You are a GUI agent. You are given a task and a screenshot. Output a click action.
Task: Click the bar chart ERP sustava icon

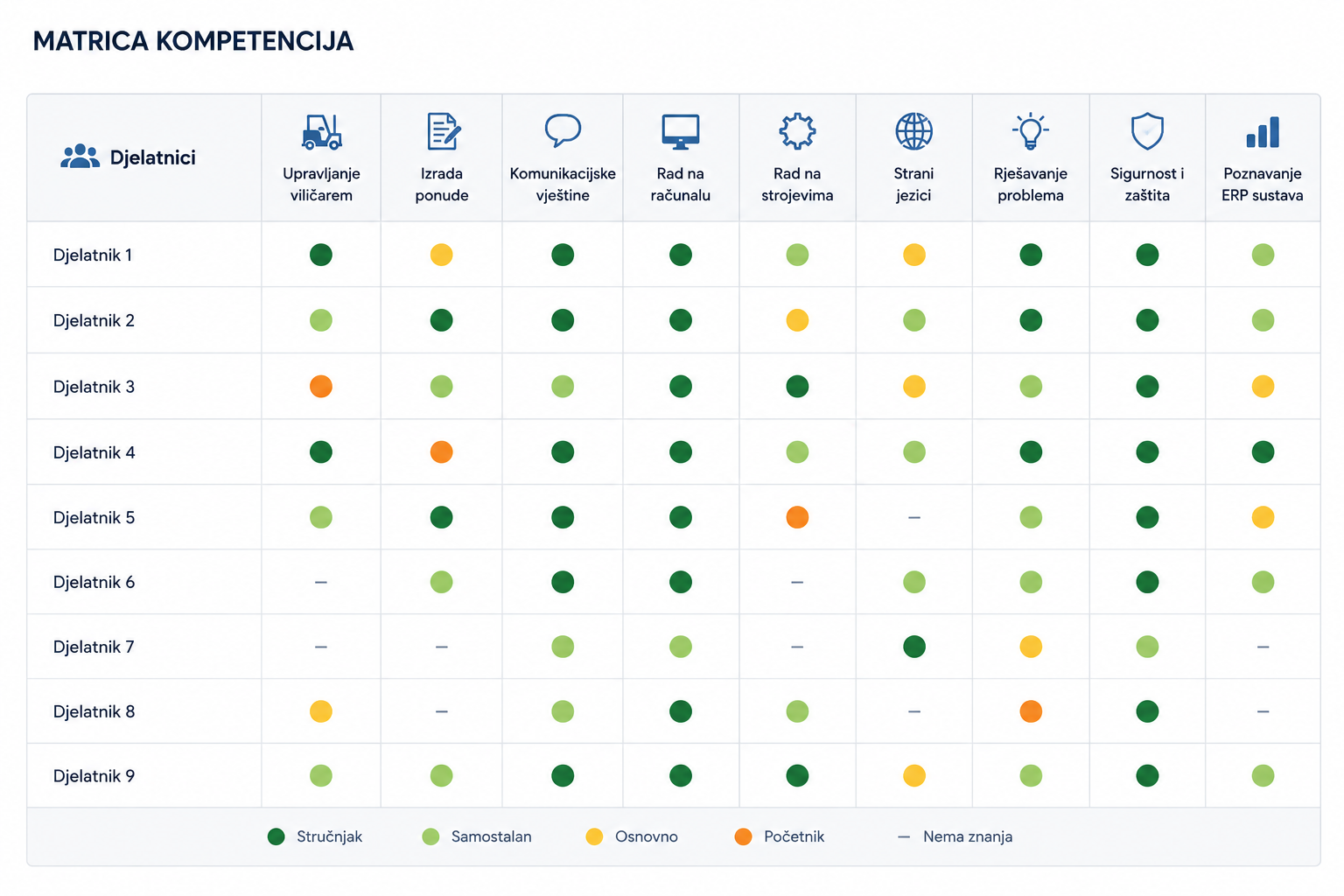1263,132
